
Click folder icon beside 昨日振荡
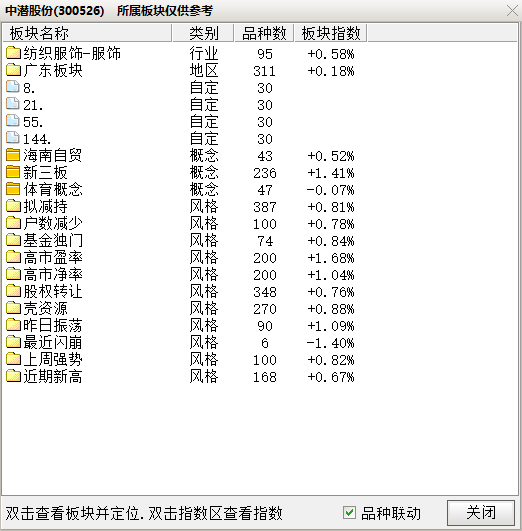13,324
